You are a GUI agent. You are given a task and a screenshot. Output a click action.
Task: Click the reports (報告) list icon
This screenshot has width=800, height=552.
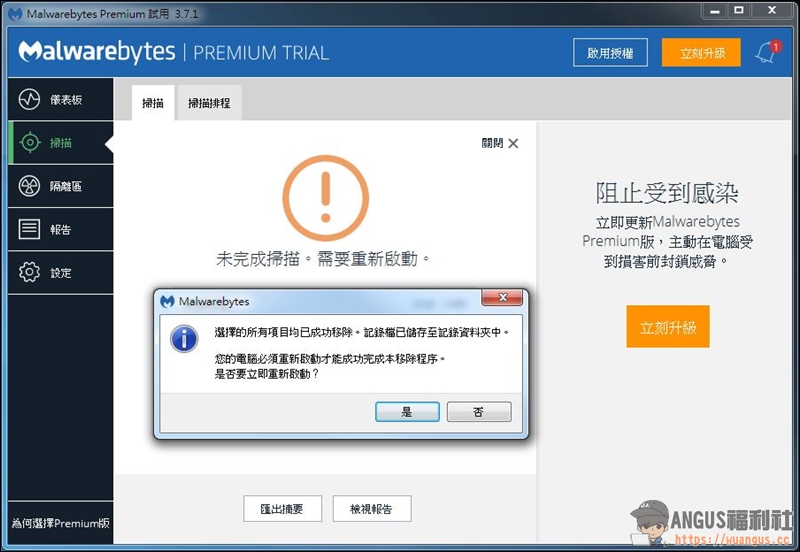click(x=30, y=229)
